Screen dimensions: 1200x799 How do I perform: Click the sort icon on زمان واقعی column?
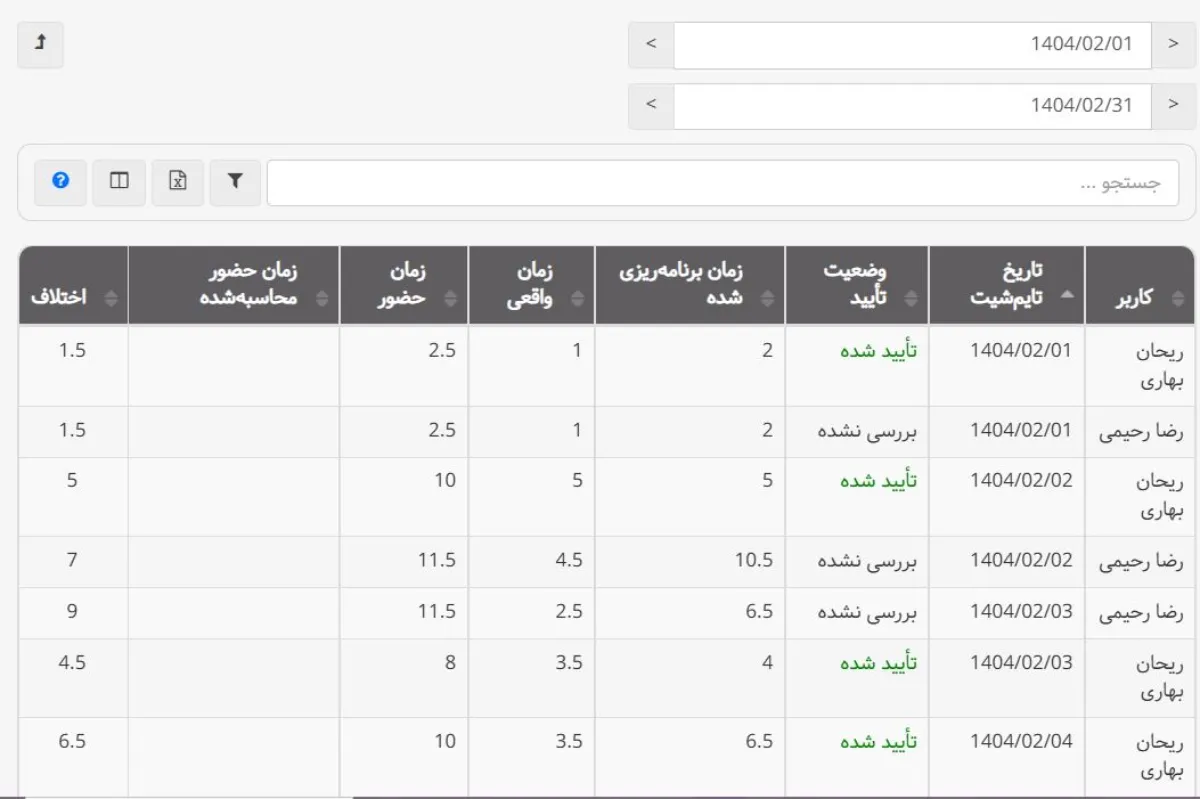pos(578,295)
